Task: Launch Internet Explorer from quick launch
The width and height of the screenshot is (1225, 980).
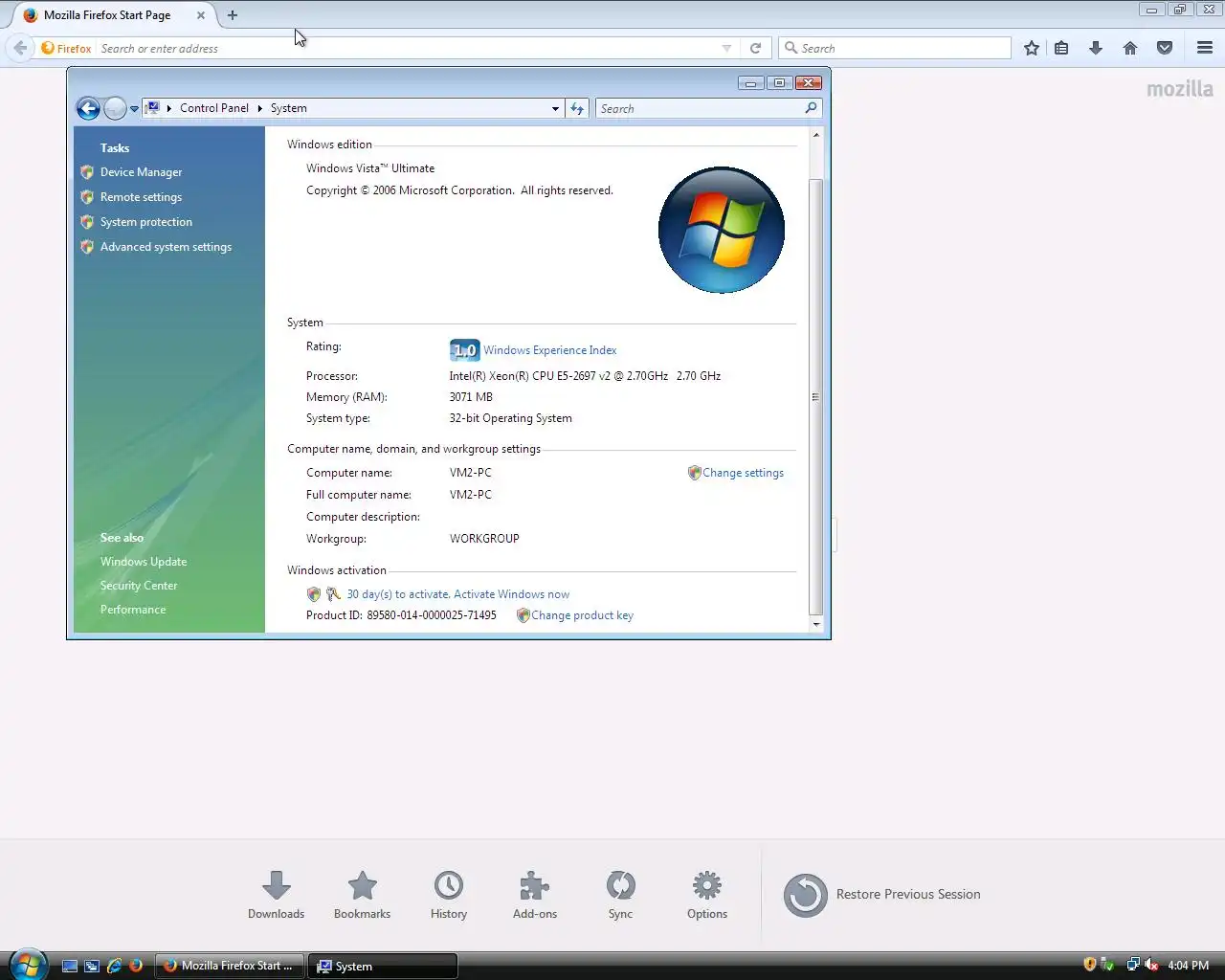Action: (x=114, y=967)
